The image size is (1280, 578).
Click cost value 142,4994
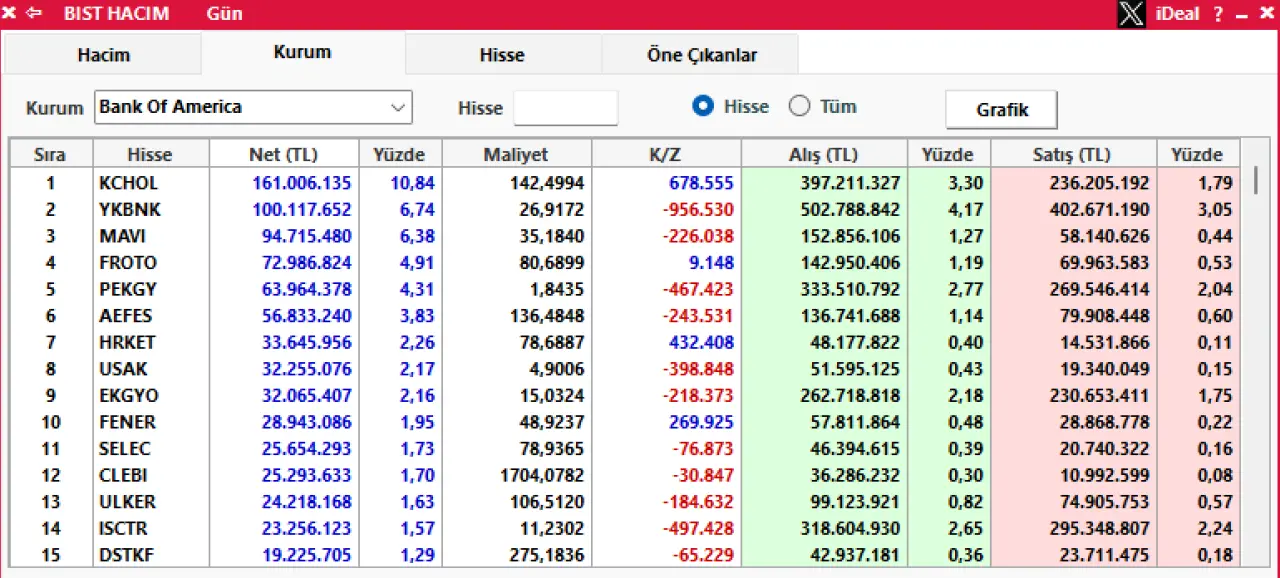pos(547,183)
